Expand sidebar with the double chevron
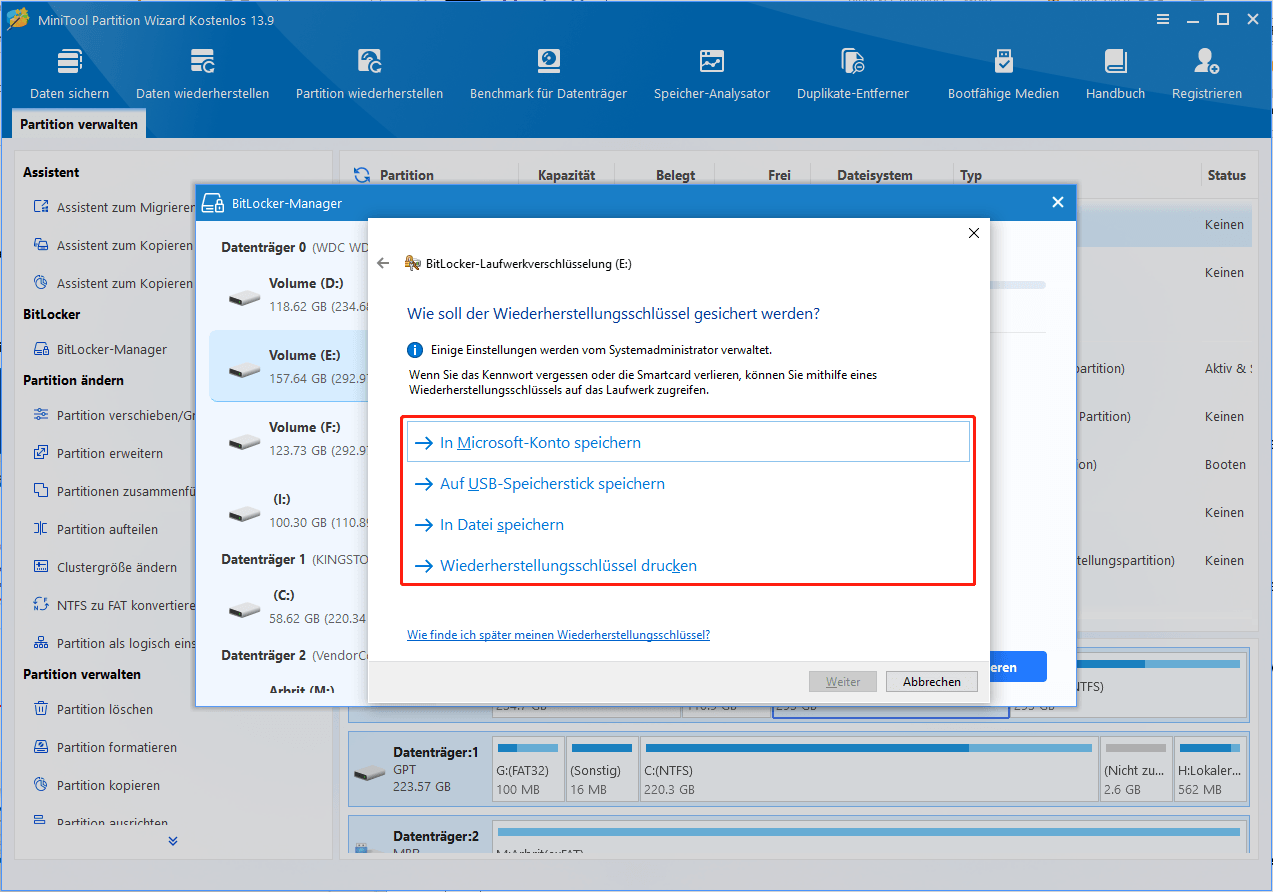Image resolution: width=1273 pixels, height=892 pixels. 173,841
